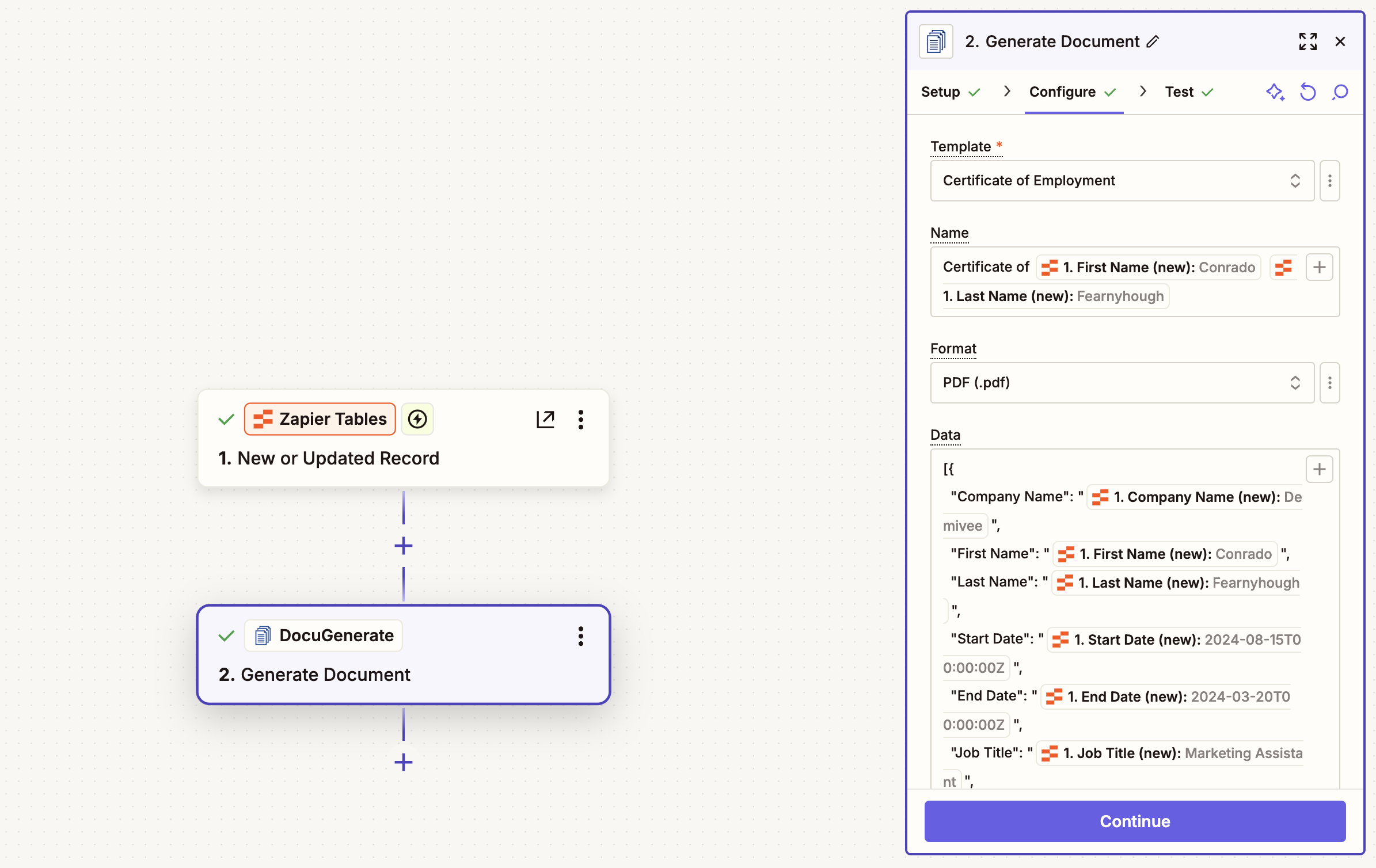Select the First Name Conrado pill in Name field
This screenshot has width=1376, height=868.
[1149, 268]
